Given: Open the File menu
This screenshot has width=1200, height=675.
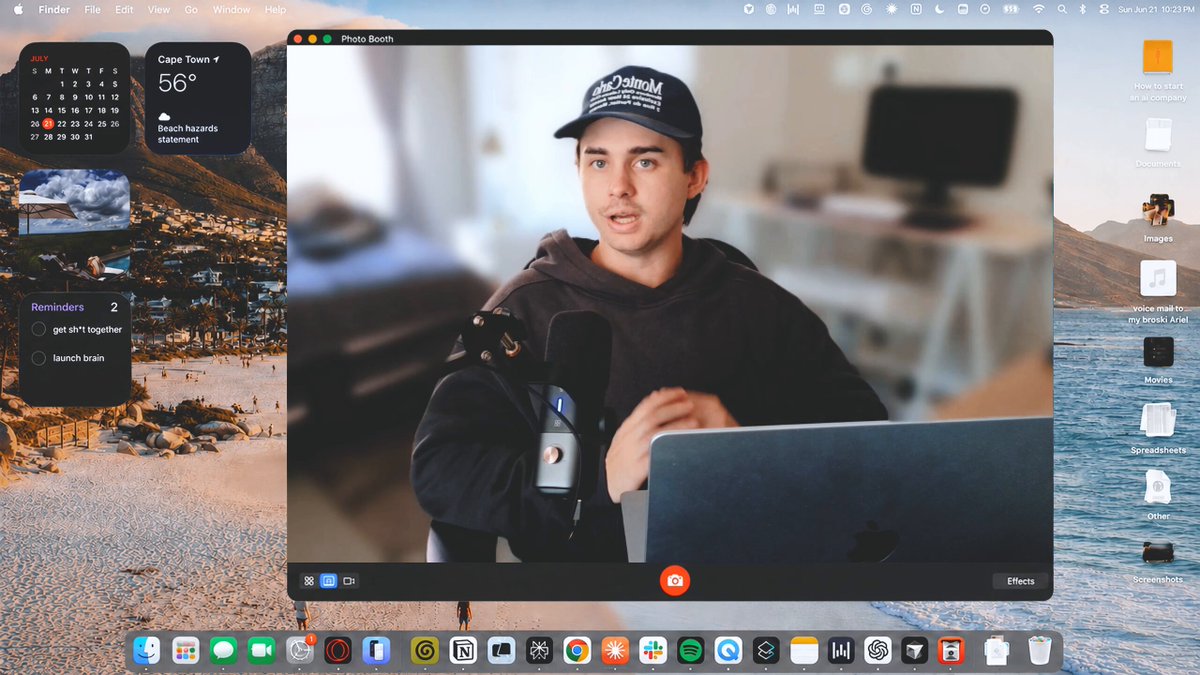Looking at the screenshot, I should 92,9.
